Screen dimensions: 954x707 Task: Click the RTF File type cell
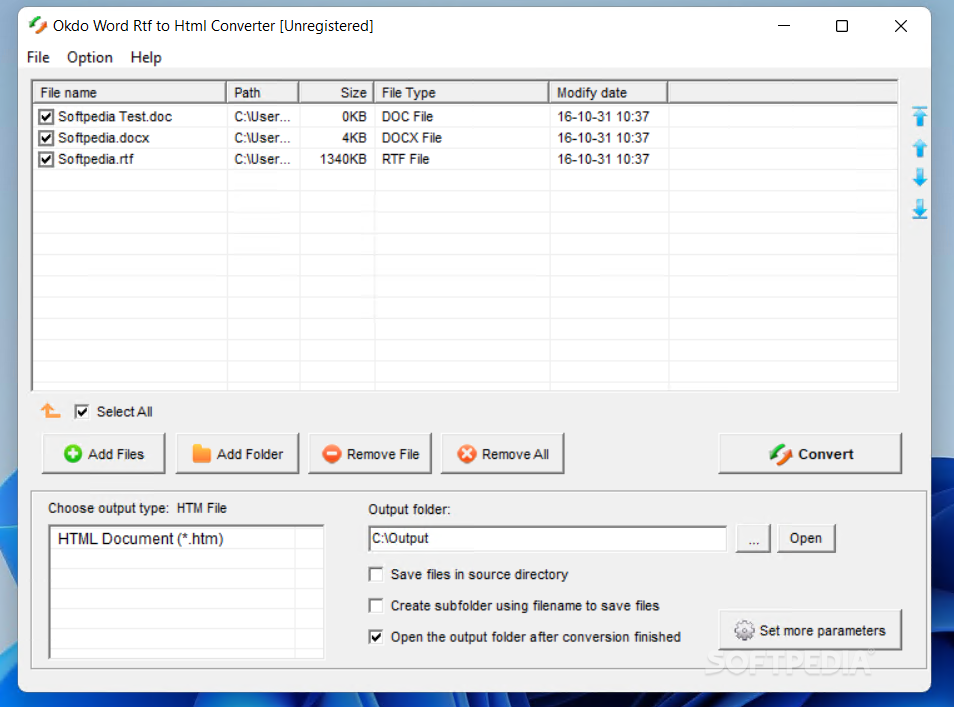[x=406, y=159]
